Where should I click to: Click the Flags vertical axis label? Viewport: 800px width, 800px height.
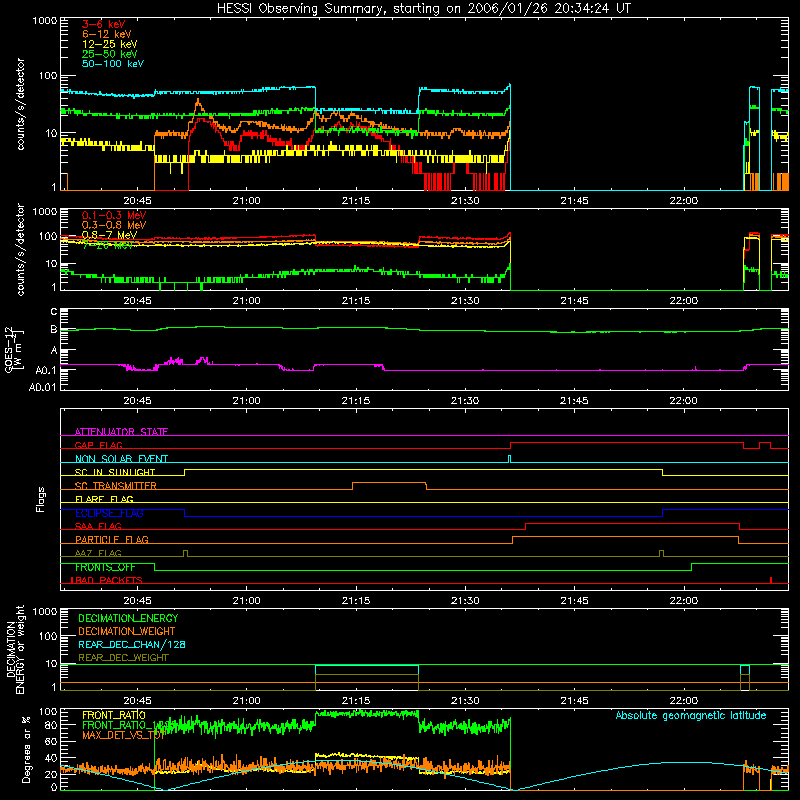pyautogui.click(x=41, y=499)
